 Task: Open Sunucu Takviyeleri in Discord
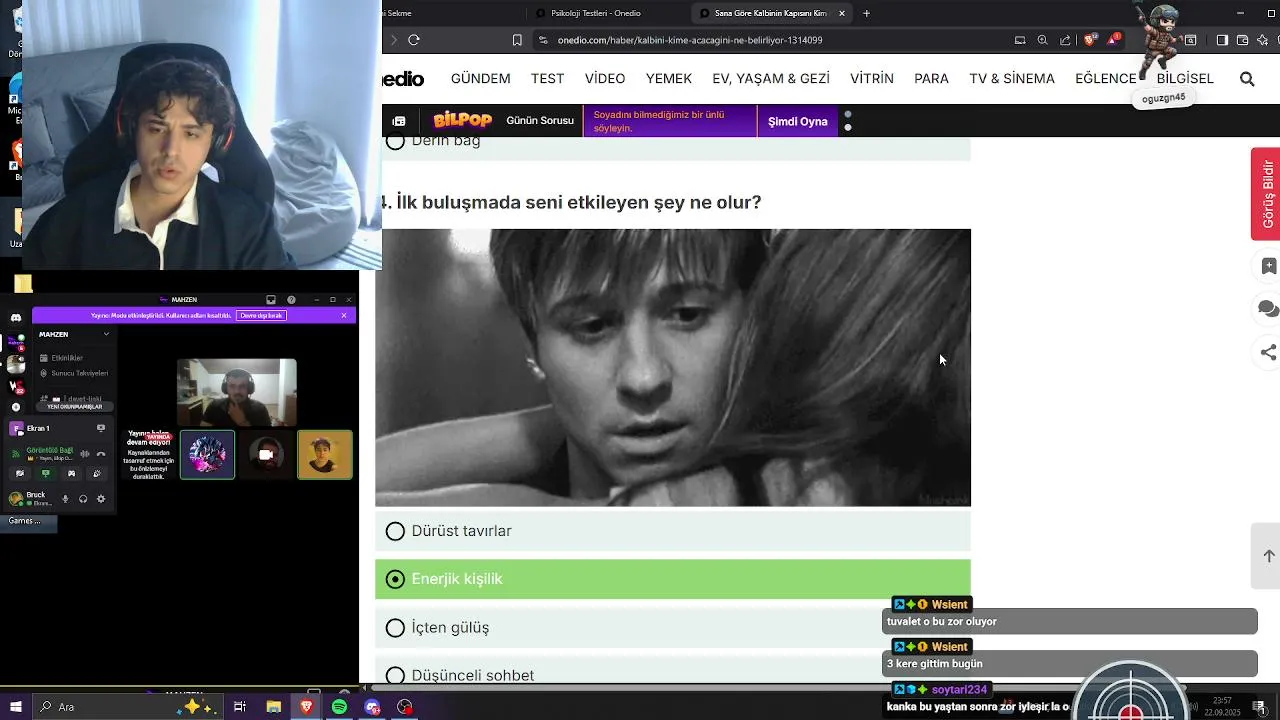point(73,373)
